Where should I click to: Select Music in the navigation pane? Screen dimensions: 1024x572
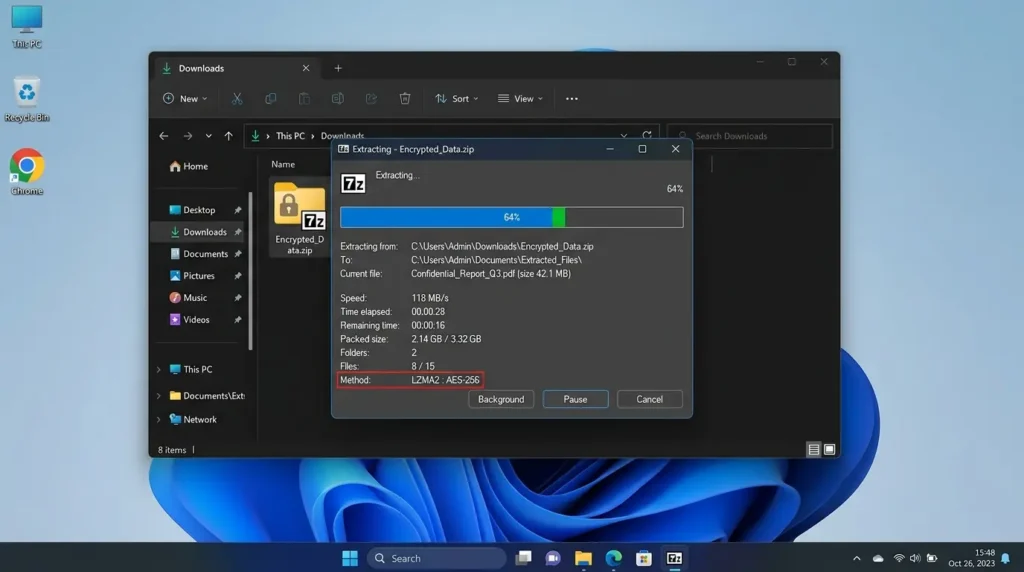(199, 298)
